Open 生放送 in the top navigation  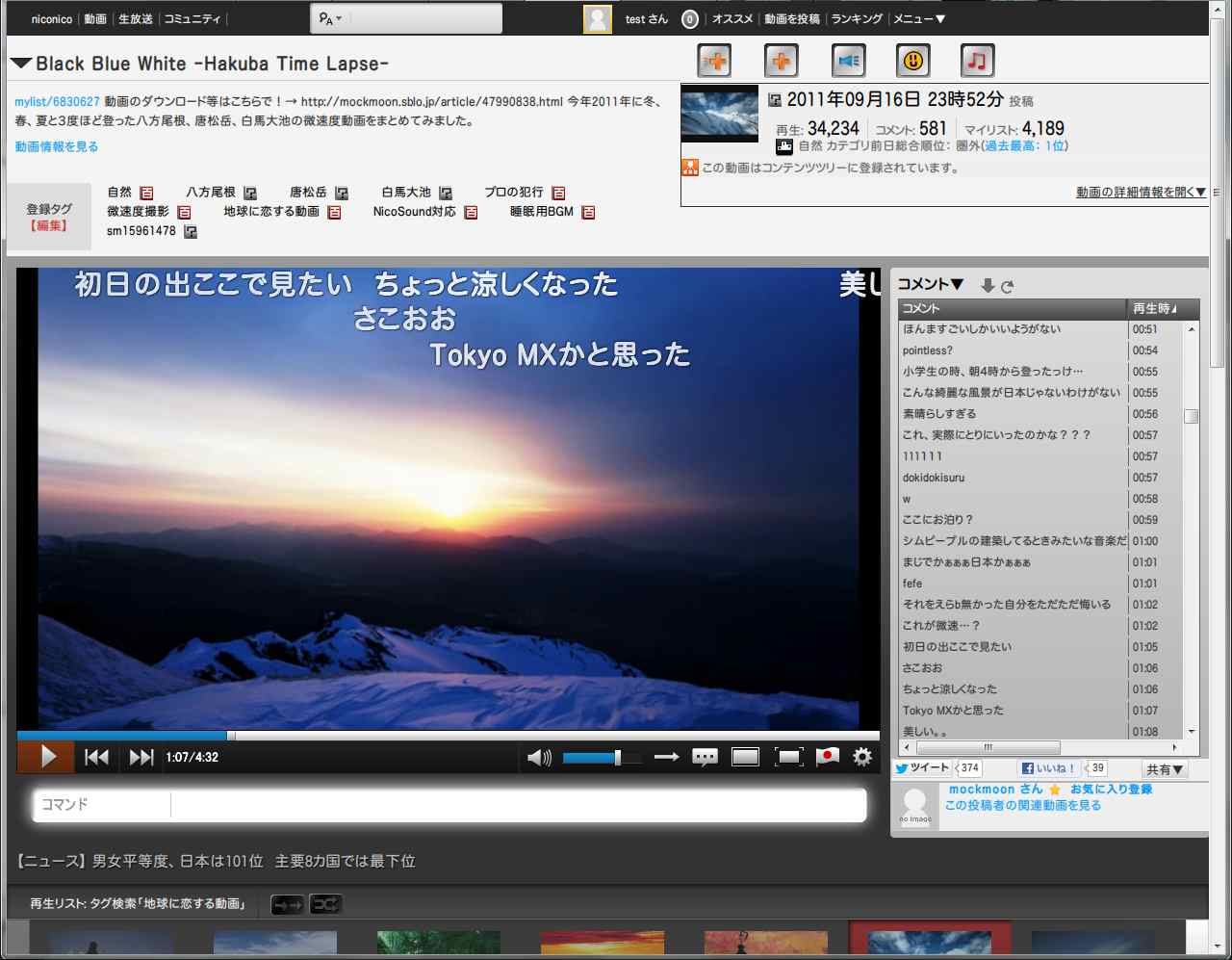pos(136,19)
